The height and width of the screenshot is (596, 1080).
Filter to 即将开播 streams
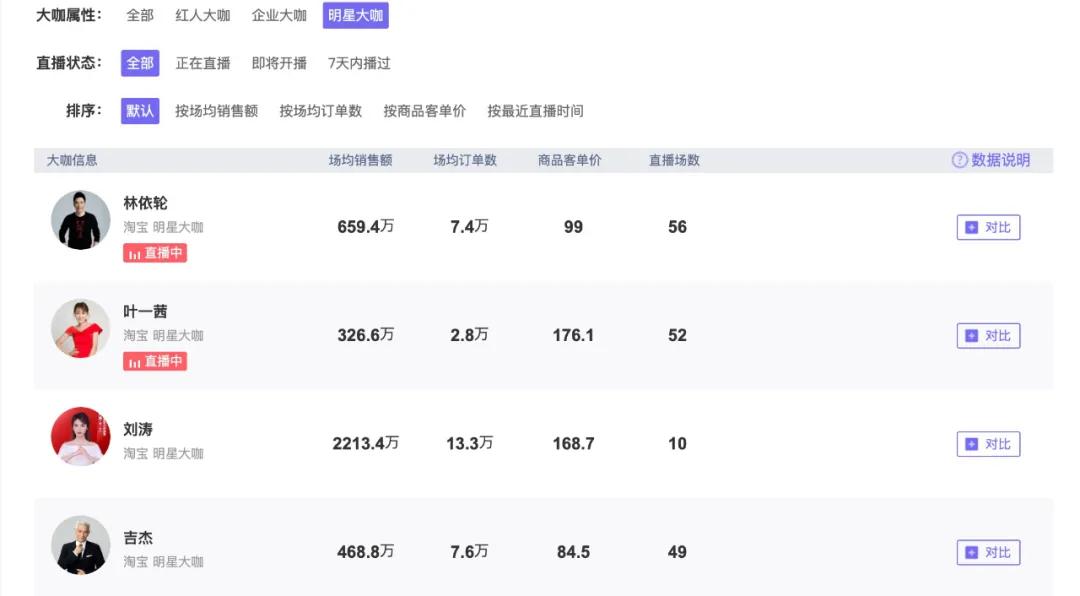279,63
